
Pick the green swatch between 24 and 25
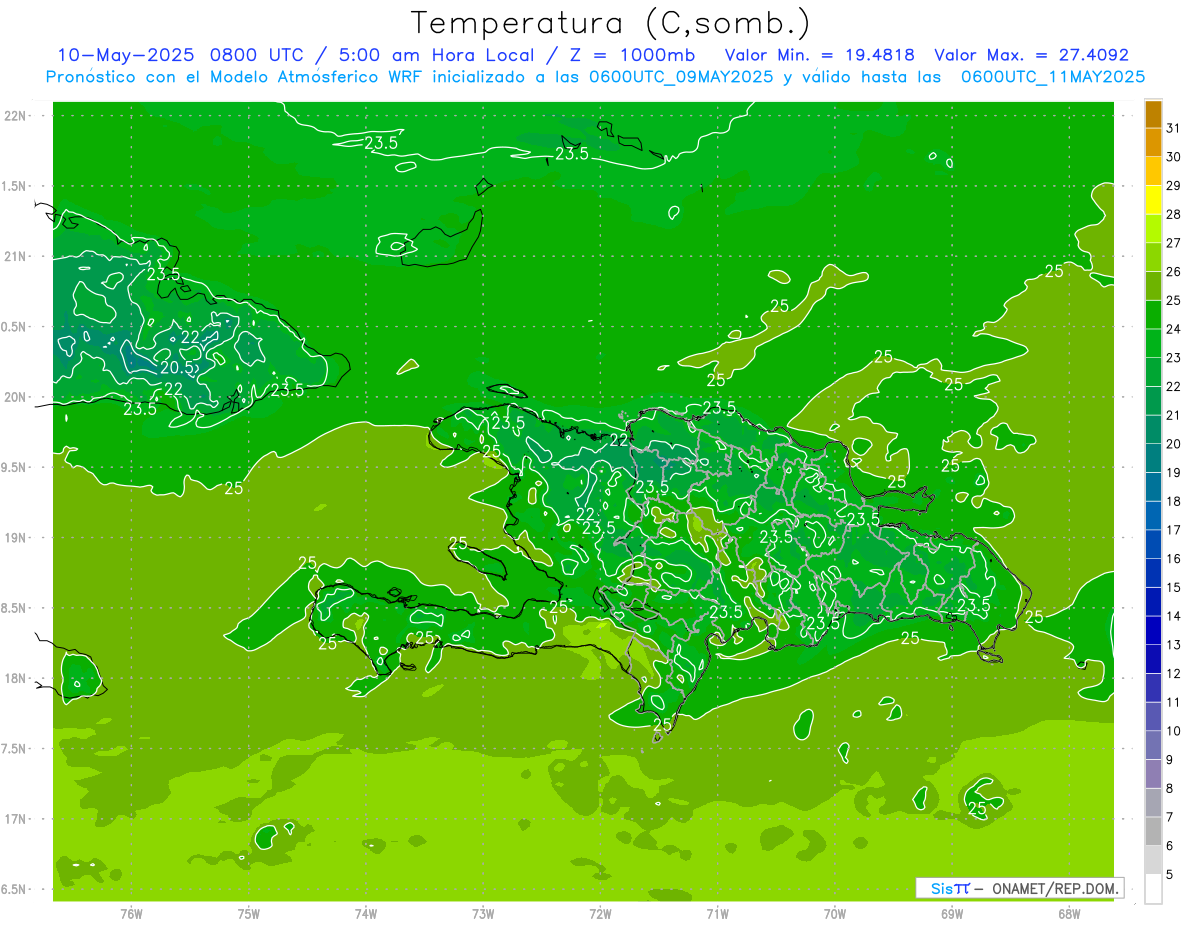tap(1154, 315)
